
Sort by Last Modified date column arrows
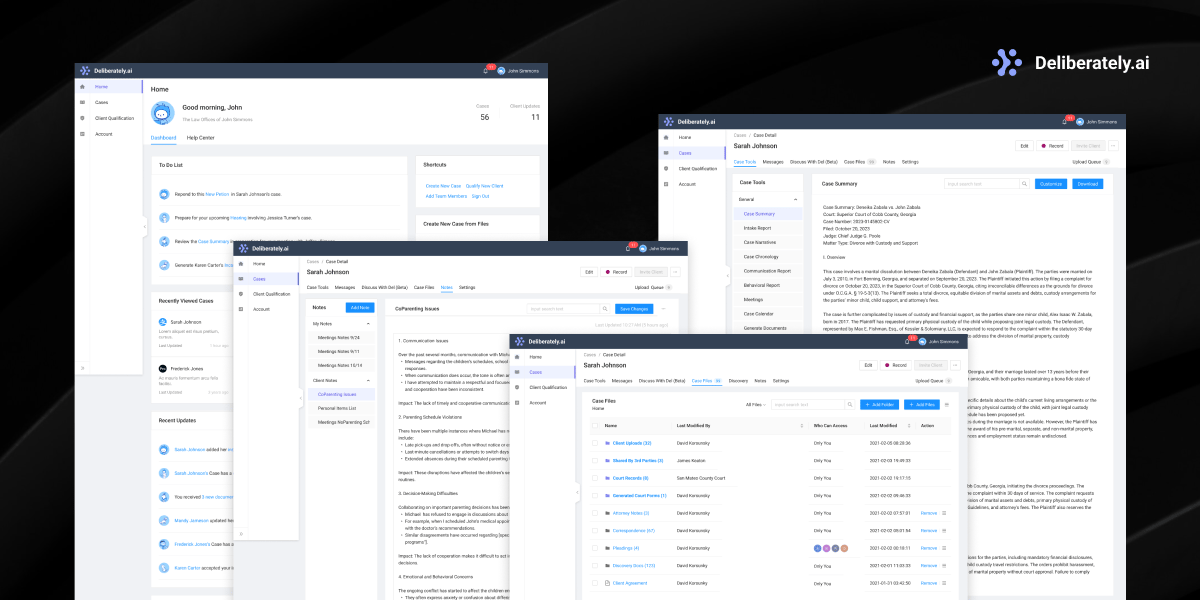coord(909,426)
